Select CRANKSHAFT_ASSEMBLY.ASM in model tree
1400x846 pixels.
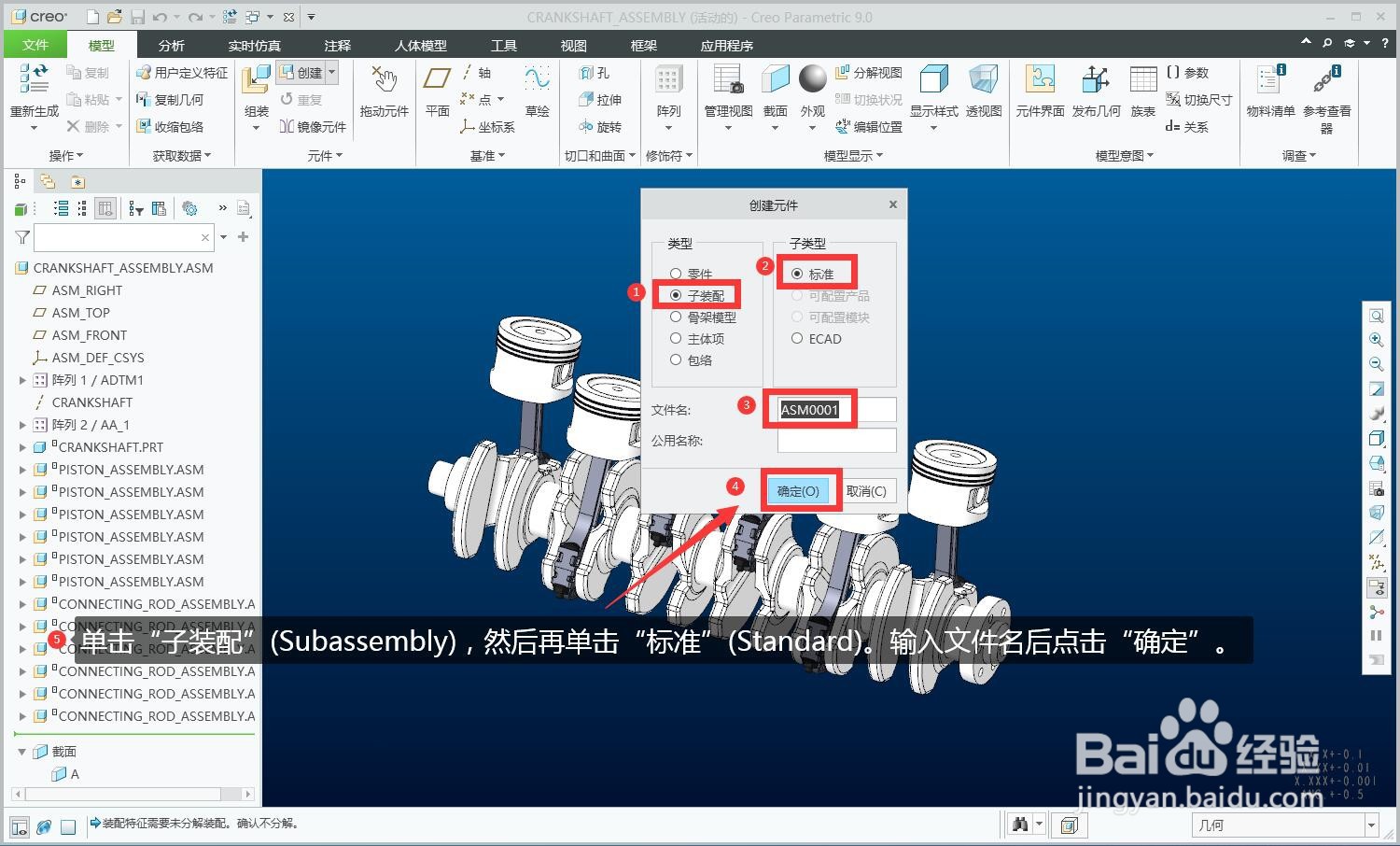click(x=123, y=268)
